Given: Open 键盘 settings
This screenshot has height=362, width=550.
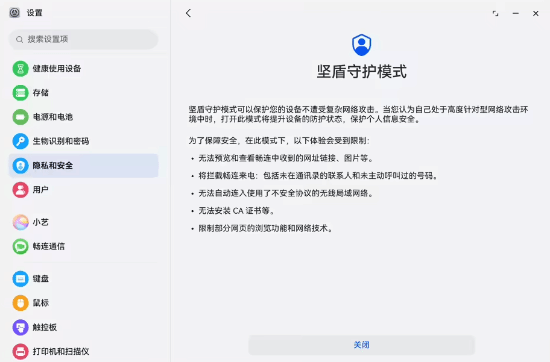Looking at the screenshot, I should coord(83,279).
